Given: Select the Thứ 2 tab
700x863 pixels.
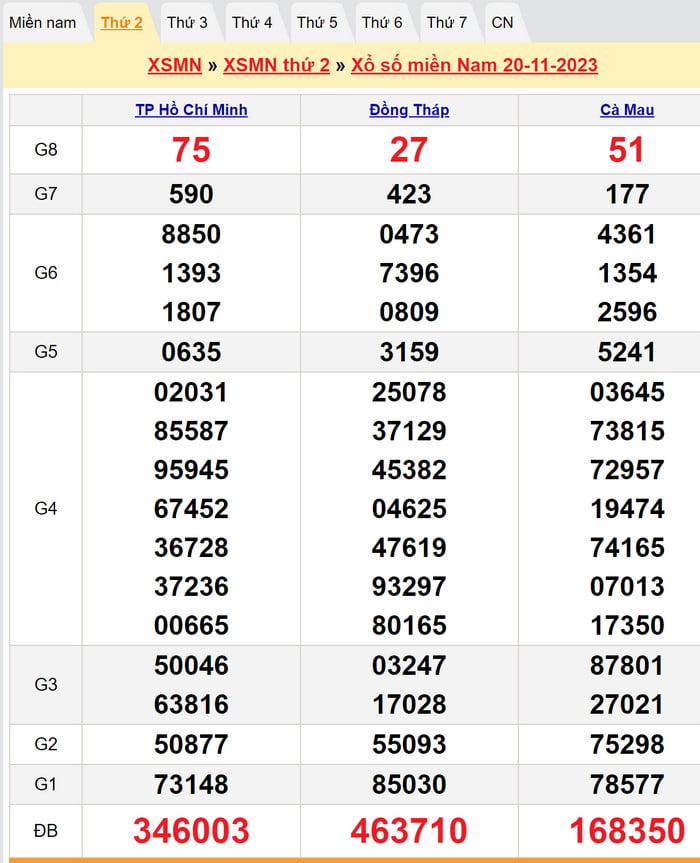Looking at the screenshot, I should coord(122,22).
